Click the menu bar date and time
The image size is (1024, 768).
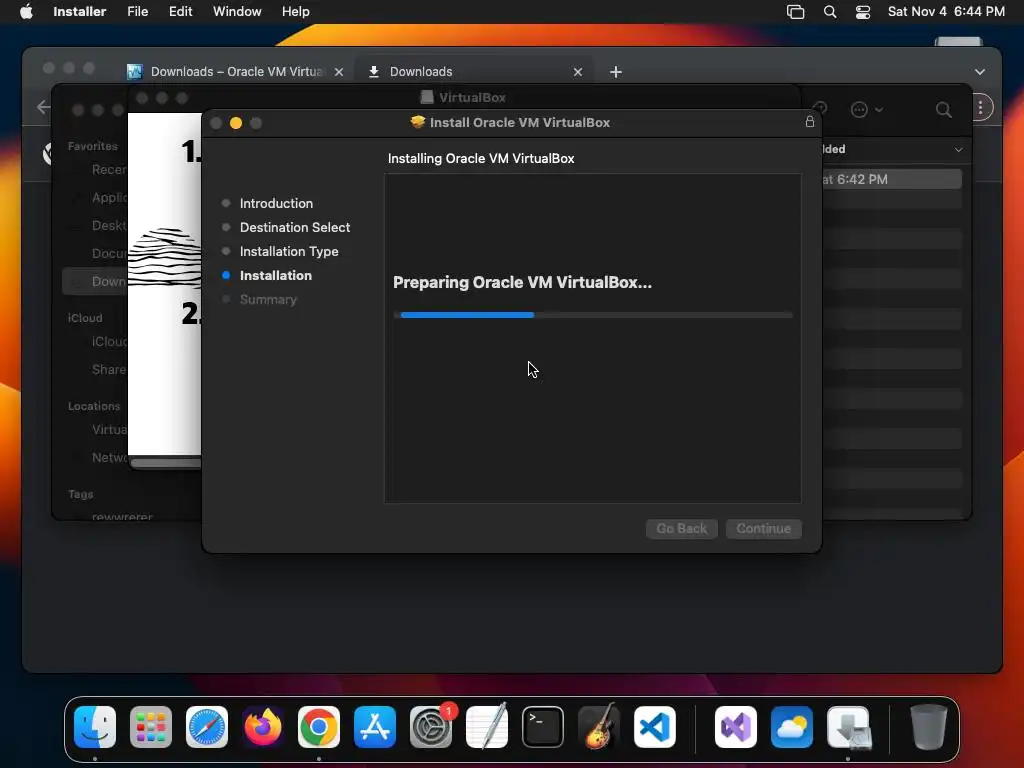coord(946,12)
